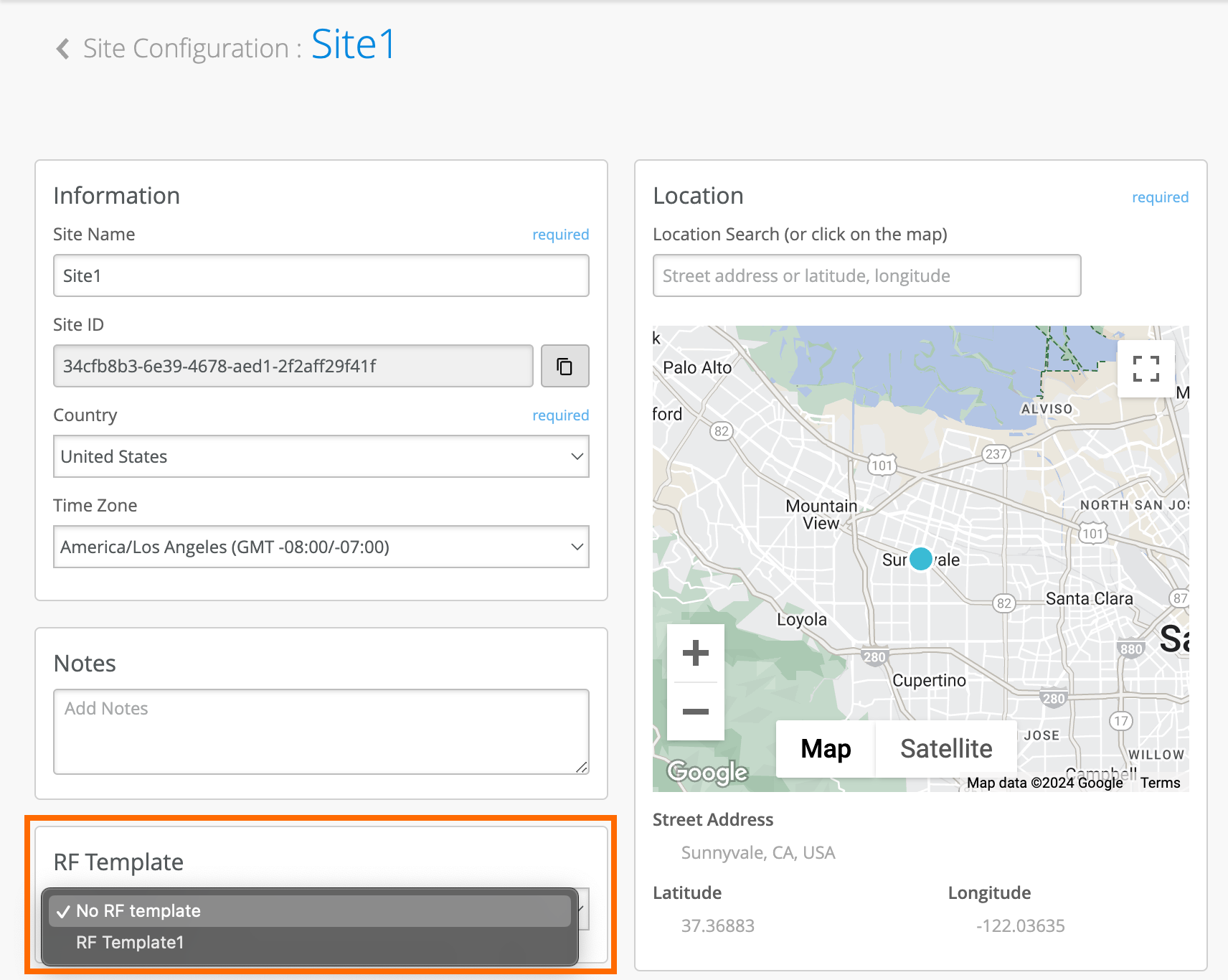Click the blue site location marker

tap(920, 559)
